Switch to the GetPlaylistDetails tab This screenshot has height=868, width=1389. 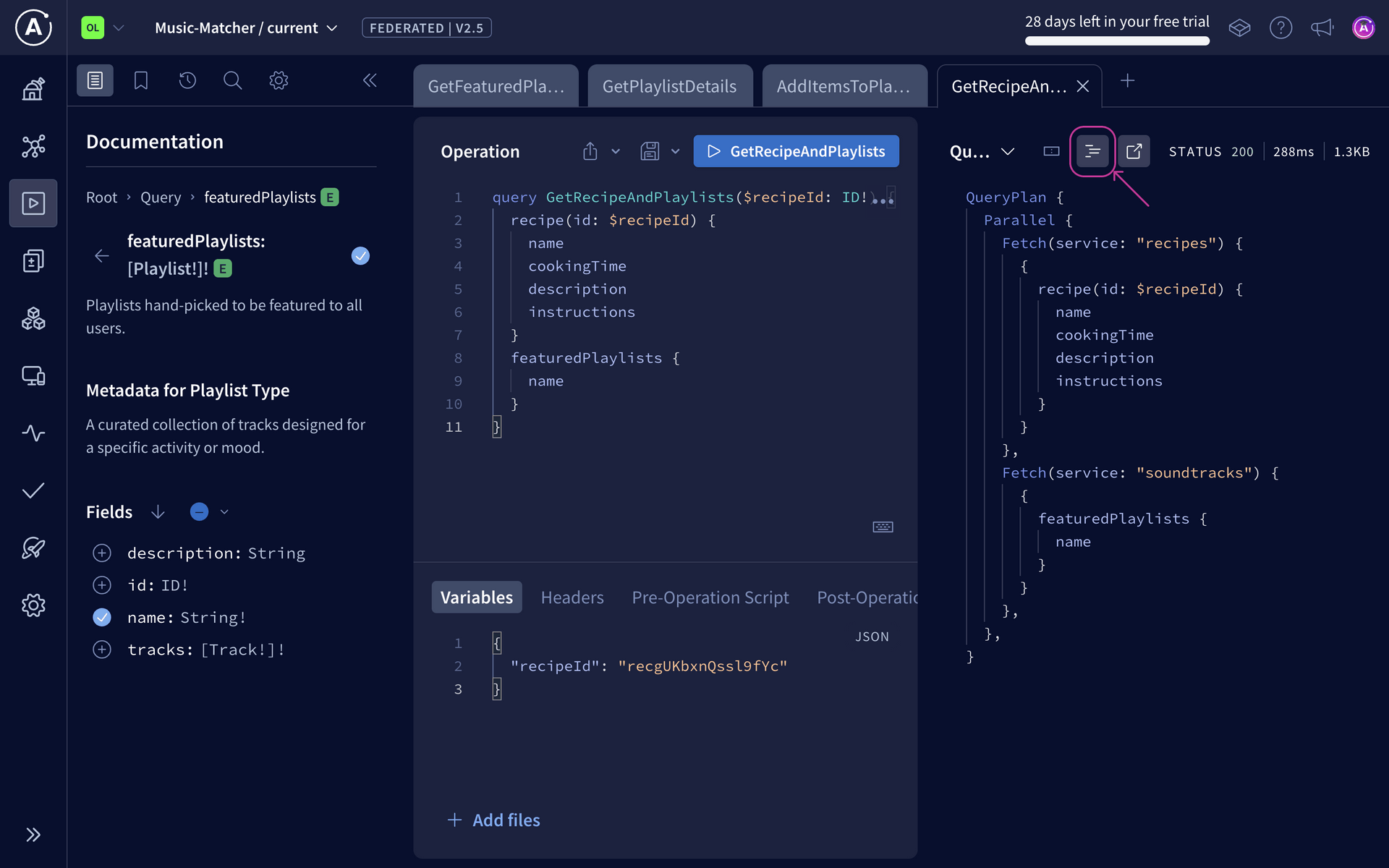[669, 85]
